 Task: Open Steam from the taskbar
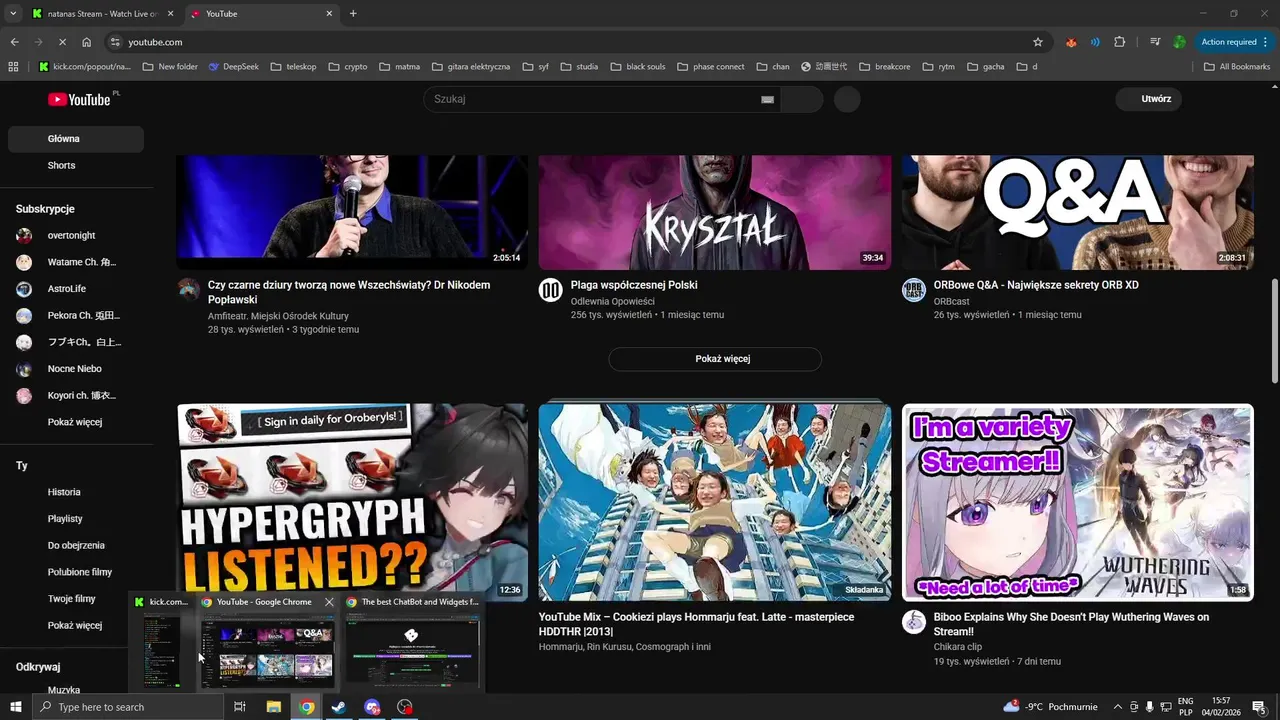[339, 707]
